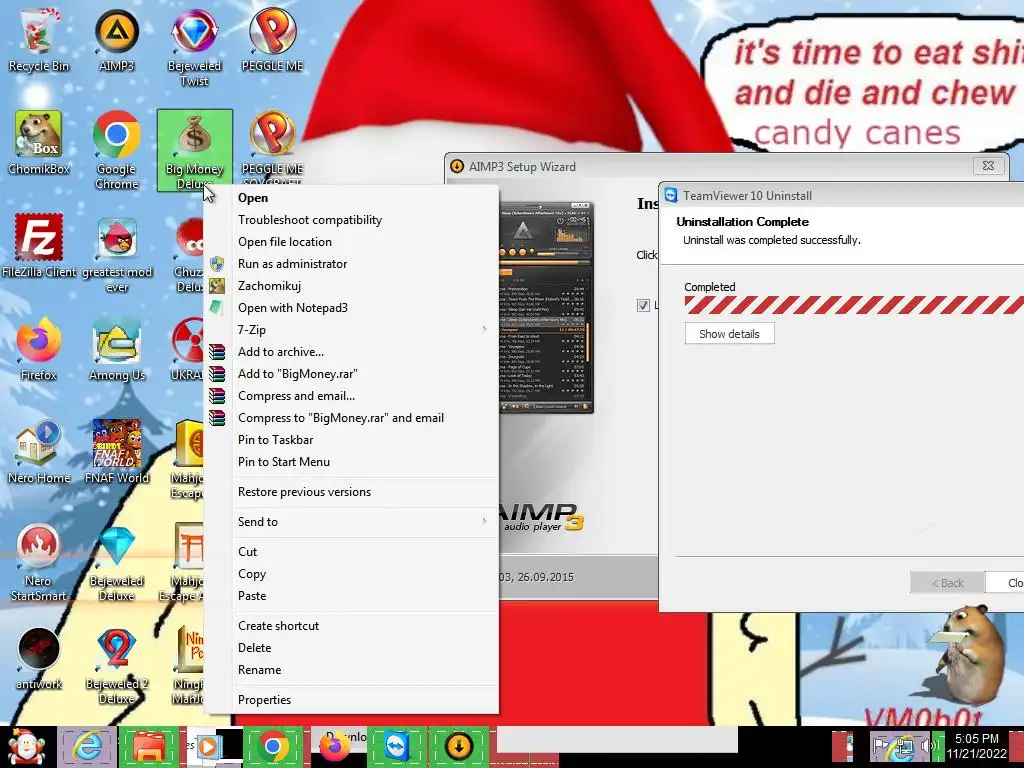Click the AIMP player preview image
The width and height of the screenshot is (1024, 768).
pos(546,308)
